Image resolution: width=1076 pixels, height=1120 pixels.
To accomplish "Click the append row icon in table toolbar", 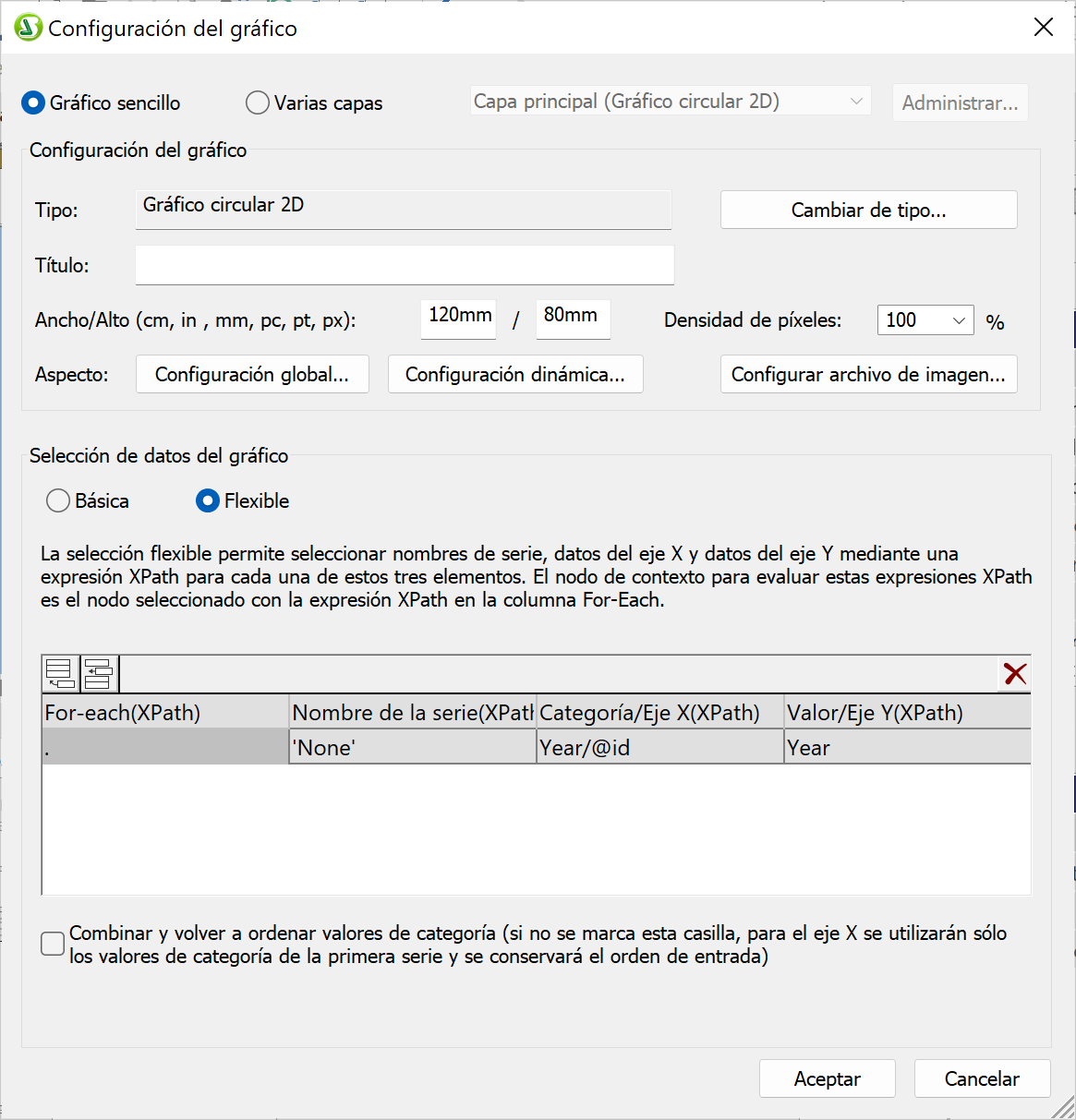I will (x=61, y=674).
